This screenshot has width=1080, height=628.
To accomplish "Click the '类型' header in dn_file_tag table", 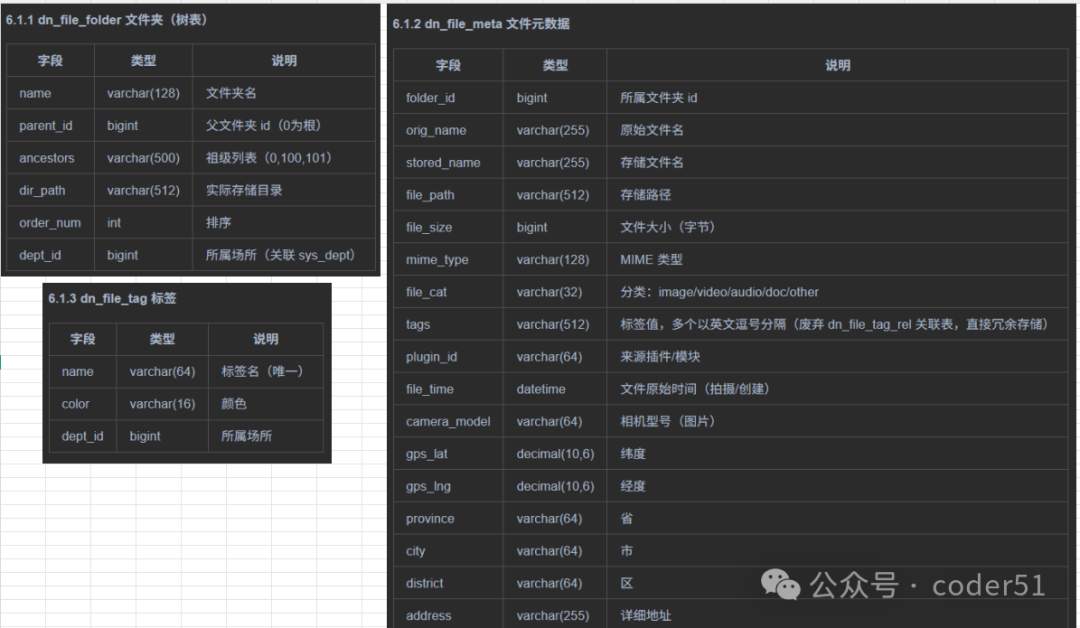I will click(x=162, y=339).
